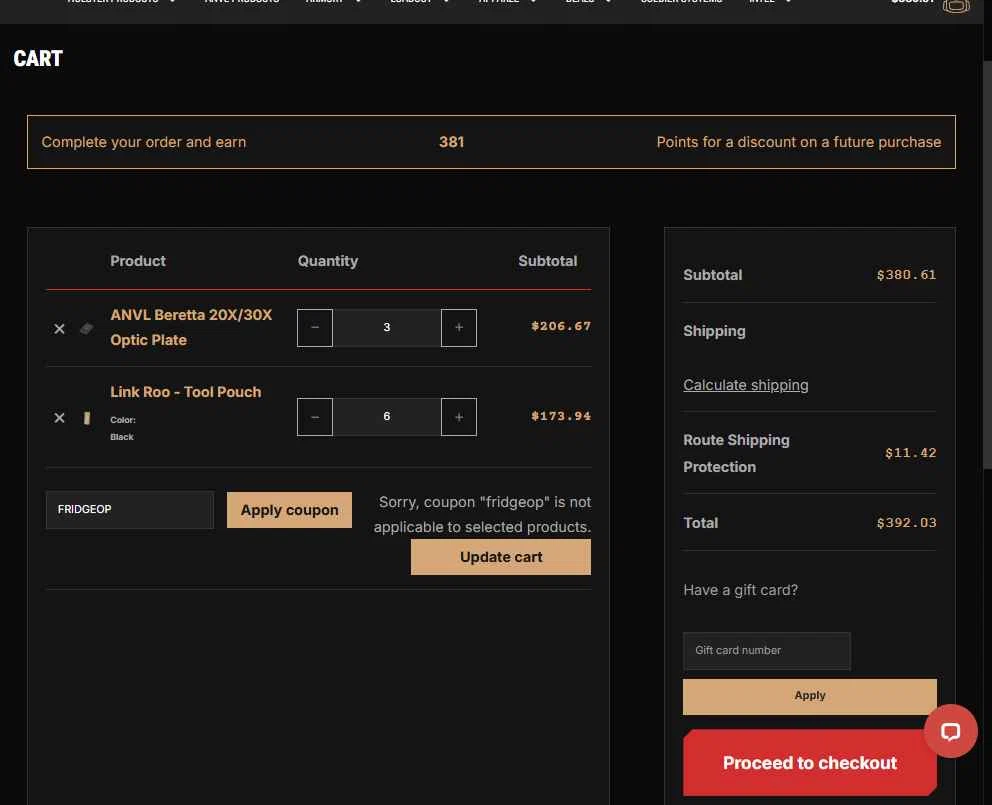
Task: Remove Link Roo Tool Pouch from cart
Action: (59, 418)
